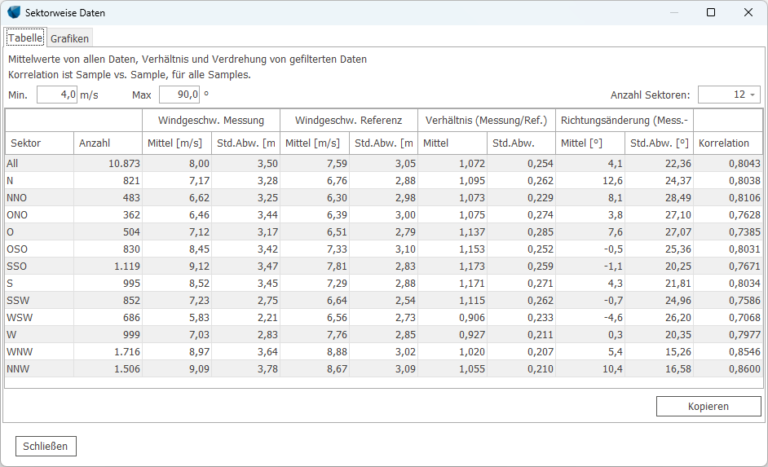Minimize the Sektorweise Daten window
768x467 pixels.
click(673, 13)
